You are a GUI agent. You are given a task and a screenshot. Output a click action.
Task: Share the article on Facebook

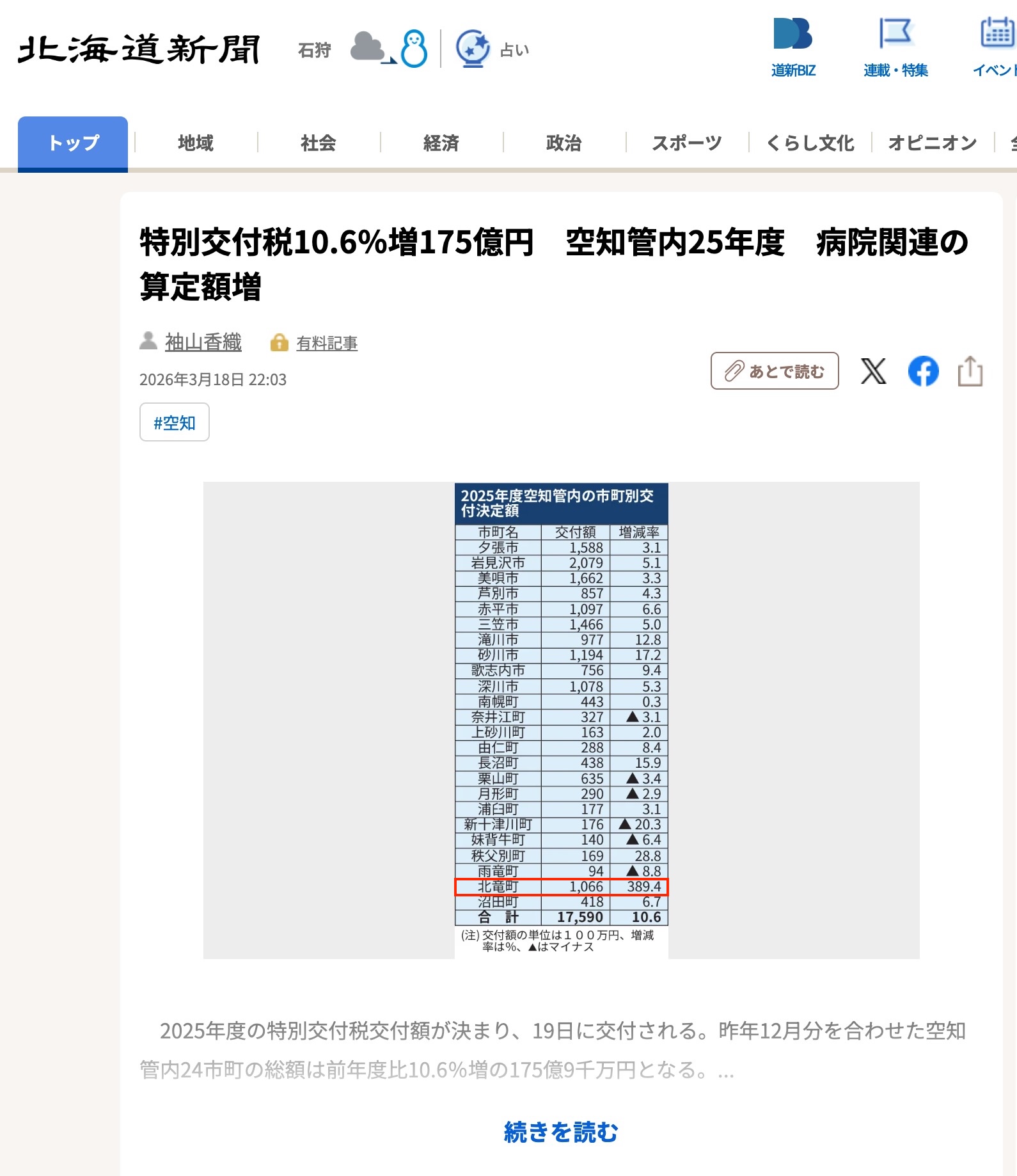[x=923, y=371]
